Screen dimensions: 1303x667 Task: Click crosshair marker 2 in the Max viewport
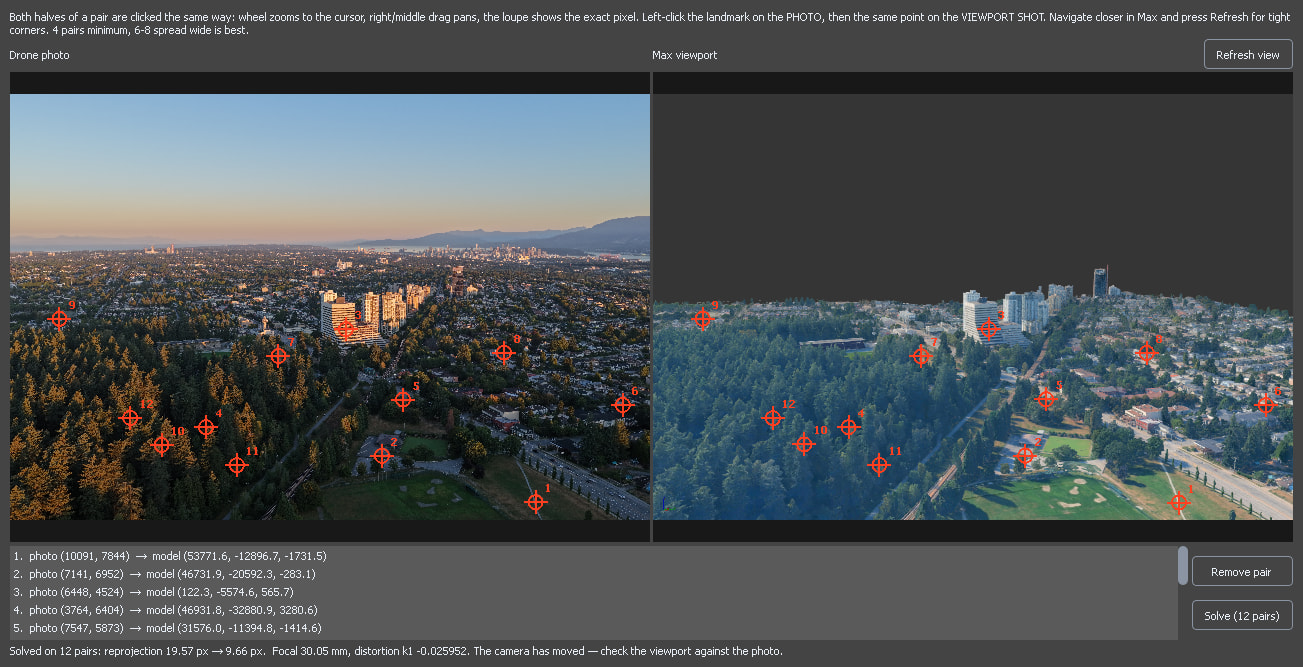click(1025, 456)
